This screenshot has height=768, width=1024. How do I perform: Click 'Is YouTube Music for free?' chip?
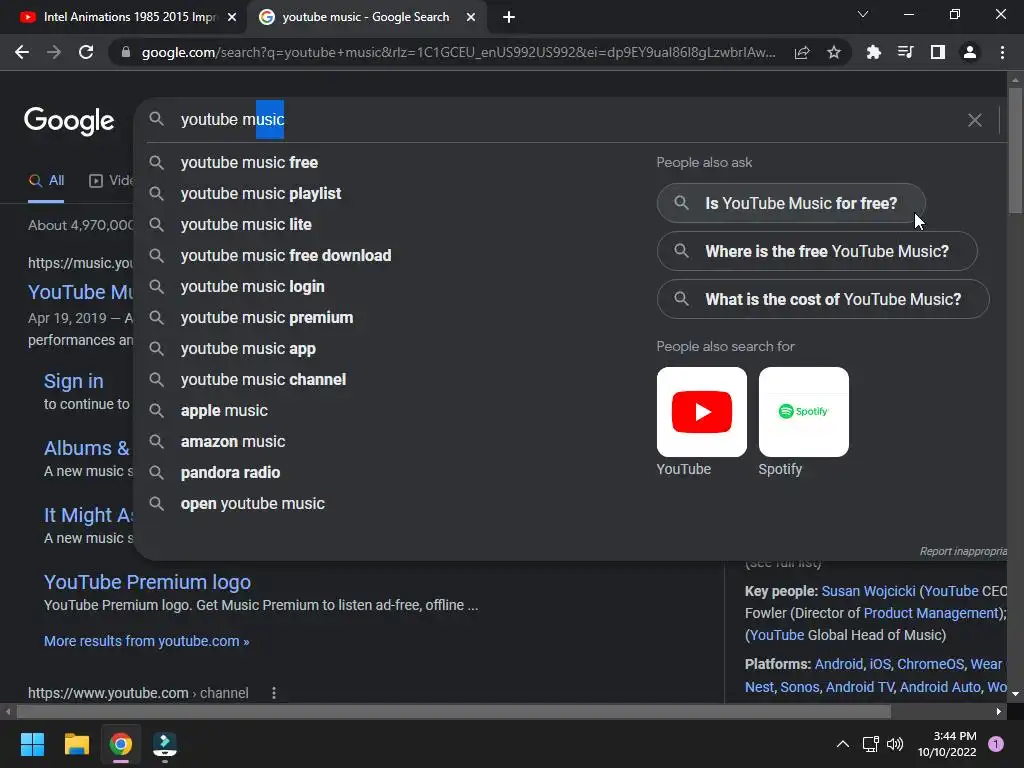point(791,203)
